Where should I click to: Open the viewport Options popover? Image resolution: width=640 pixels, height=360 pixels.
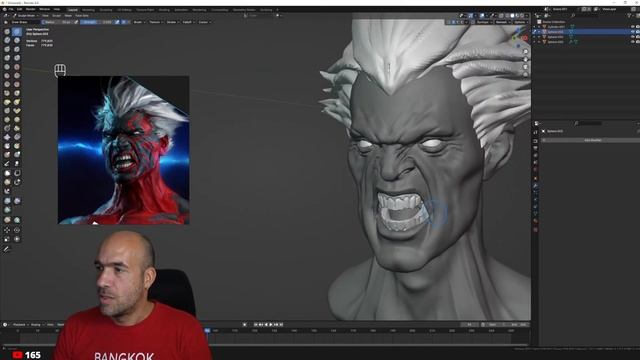[520, 22]
